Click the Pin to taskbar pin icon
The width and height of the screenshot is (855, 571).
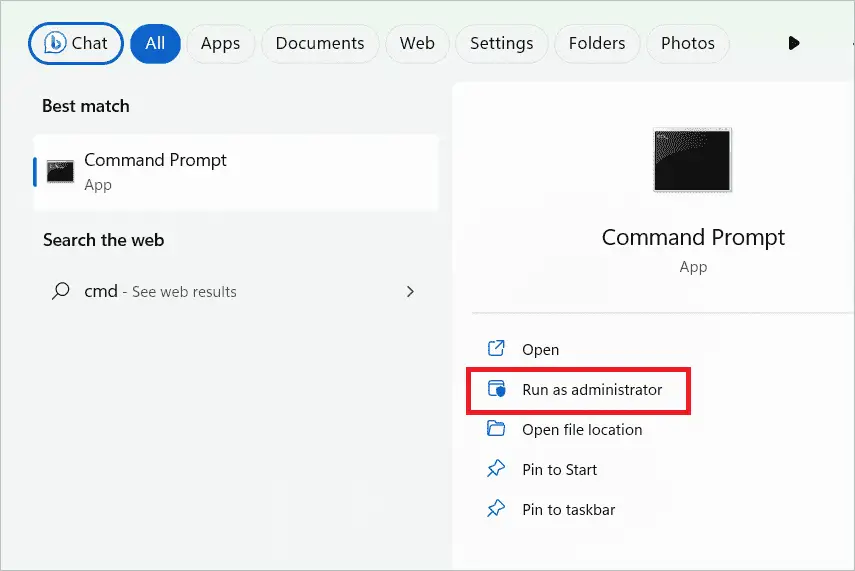click(x=496, y=508)
